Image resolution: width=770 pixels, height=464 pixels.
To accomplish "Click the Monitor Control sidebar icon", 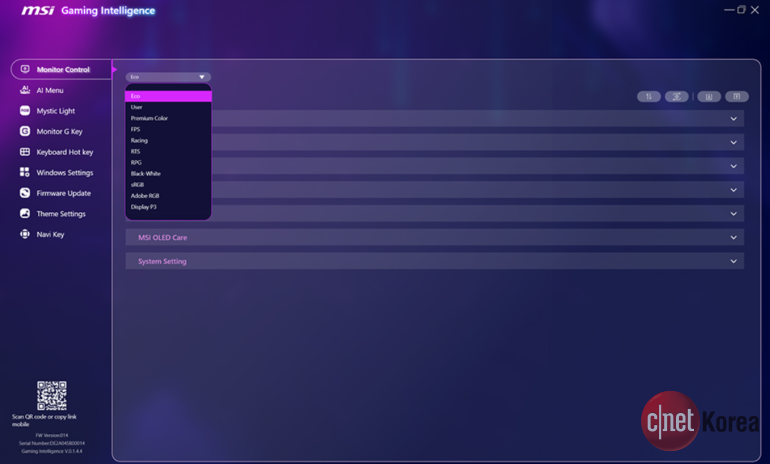I will click(x=25, y=70).
